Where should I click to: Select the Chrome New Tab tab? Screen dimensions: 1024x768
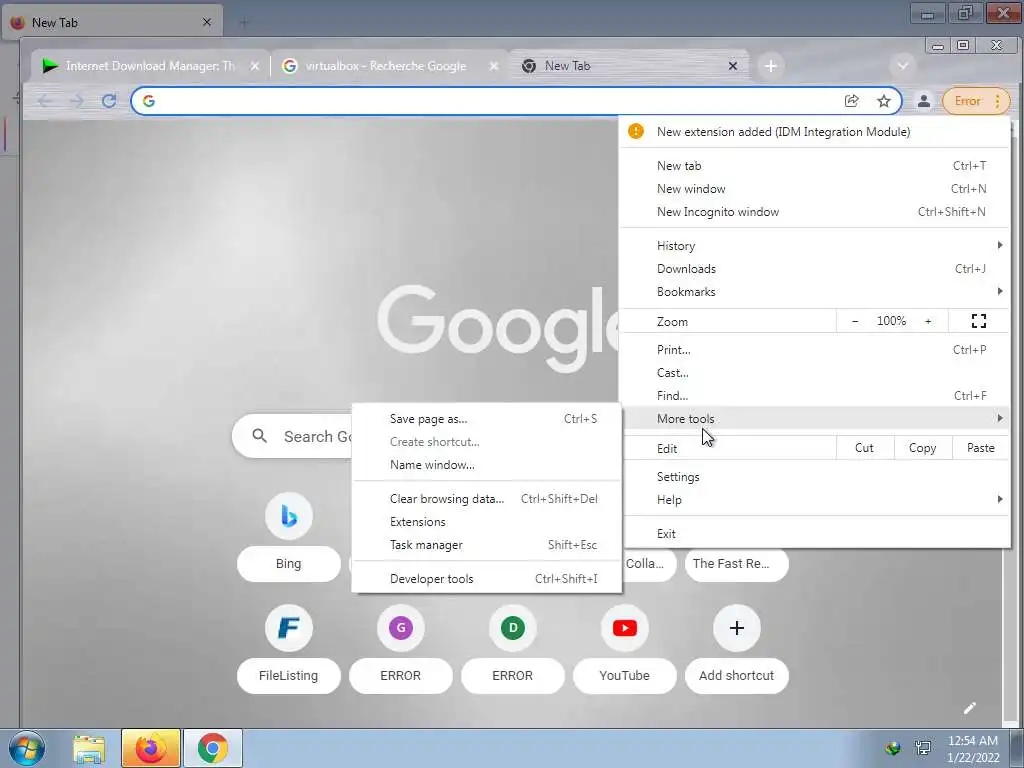click(x=627, y=66)
